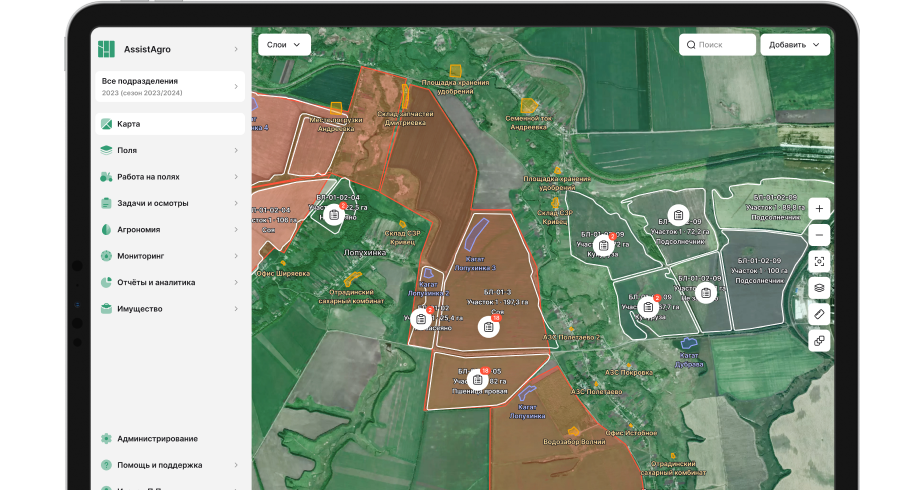Open Работа на полях menu item
The height and width of the screenshot is (490, 924).
[148, 177]
